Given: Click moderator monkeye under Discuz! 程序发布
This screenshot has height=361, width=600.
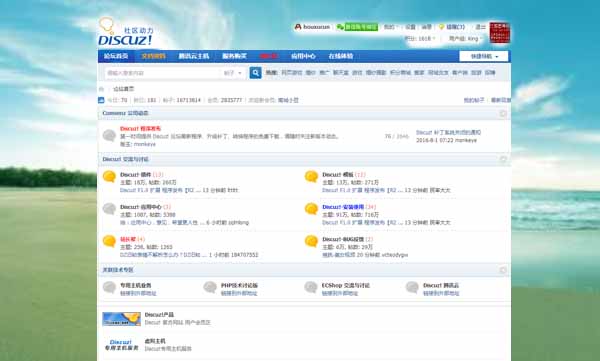Looking at the screenshot, I should 145,144.
